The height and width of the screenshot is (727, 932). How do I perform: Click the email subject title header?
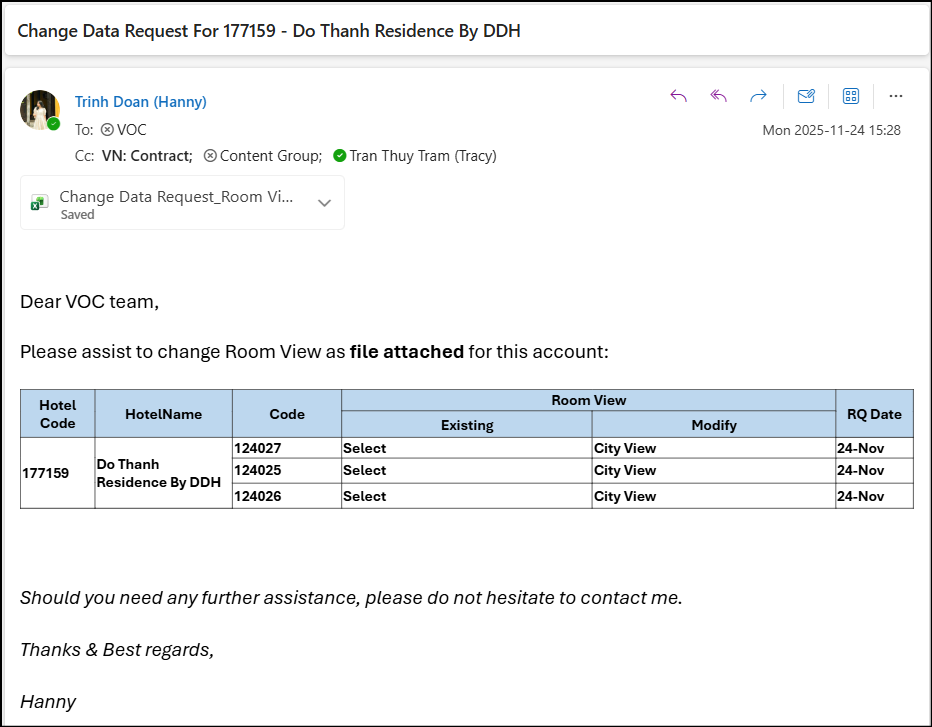pos(269,31)
